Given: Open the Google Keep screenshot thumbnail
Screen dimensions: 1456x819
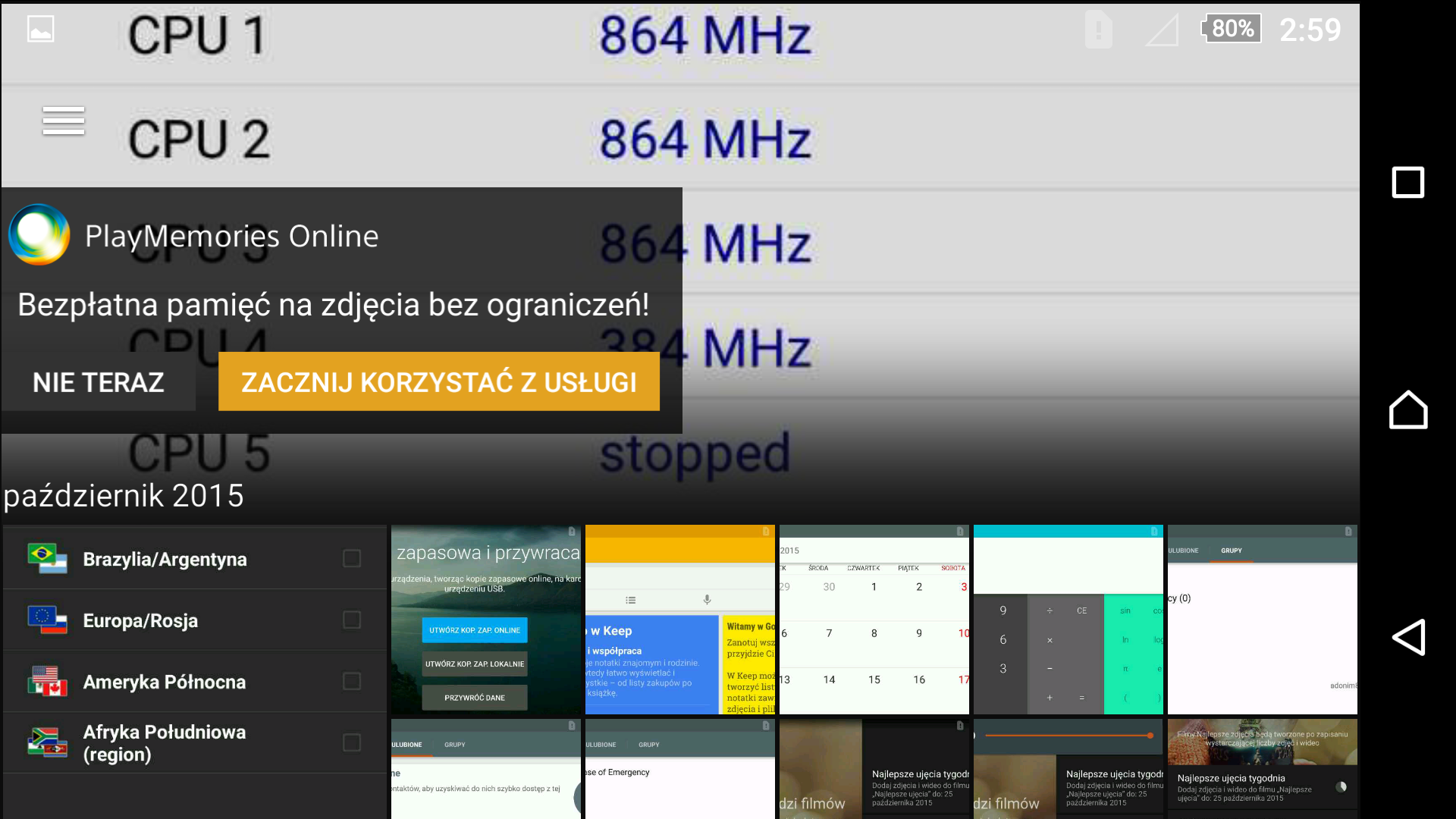Looking at the screenshot, I should coord(680,620).
